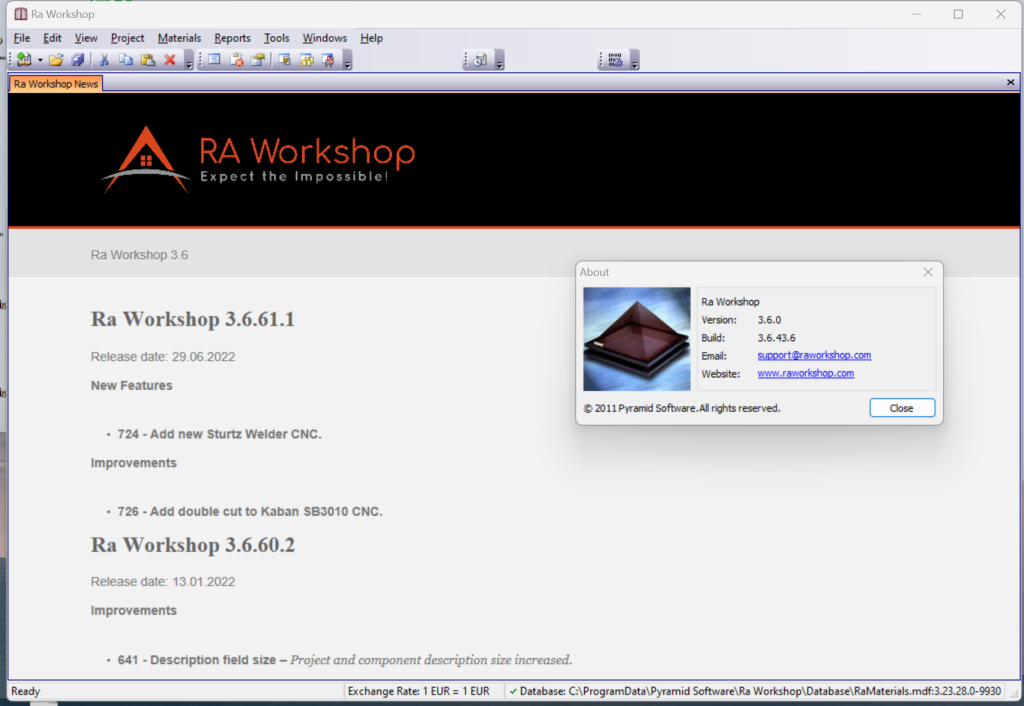Open the Project menu
This screenshot has height=706, width=1024.
coord(128,38)
